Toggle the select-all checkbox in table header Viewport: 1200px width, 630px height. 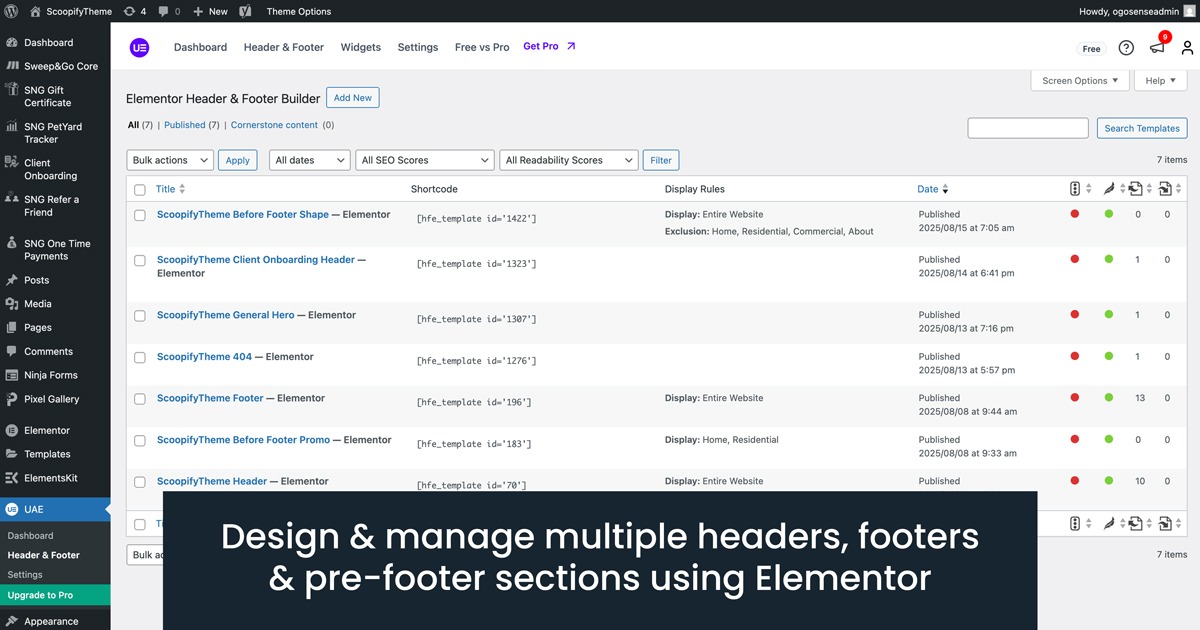[140, 189]
